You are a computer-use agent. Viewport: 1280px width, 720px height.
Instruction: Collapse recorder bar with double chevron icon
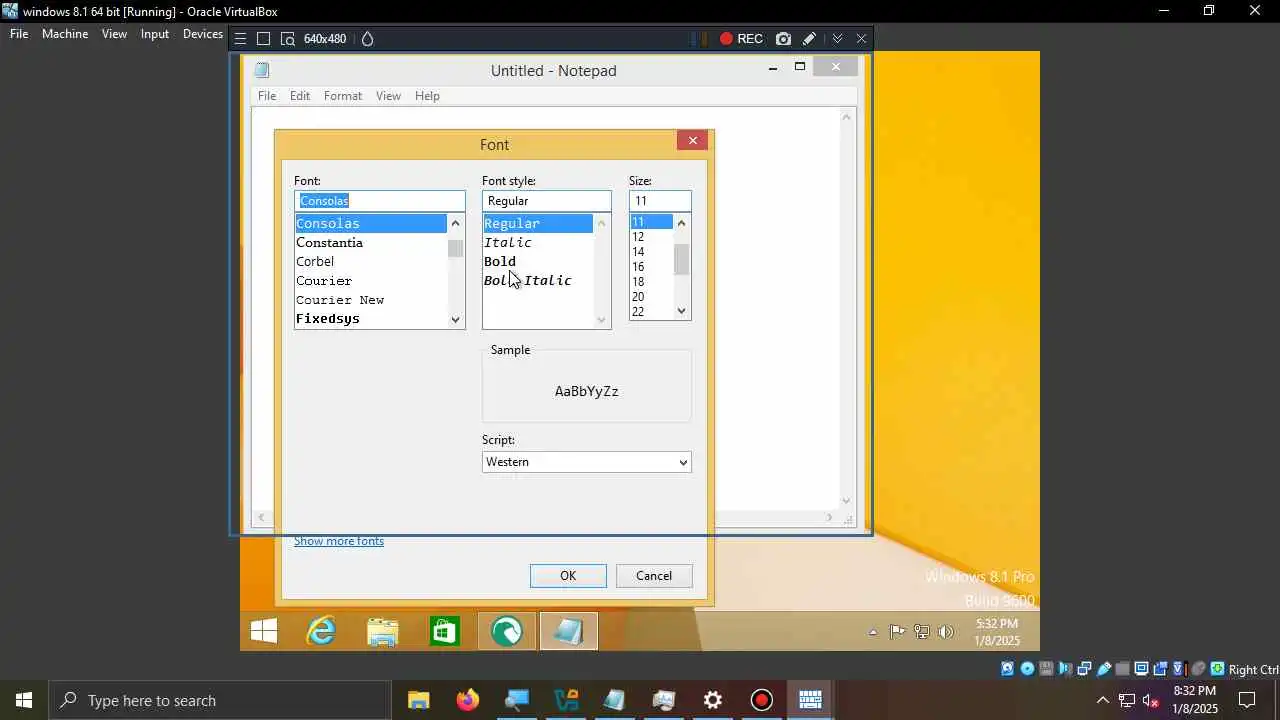837,39
